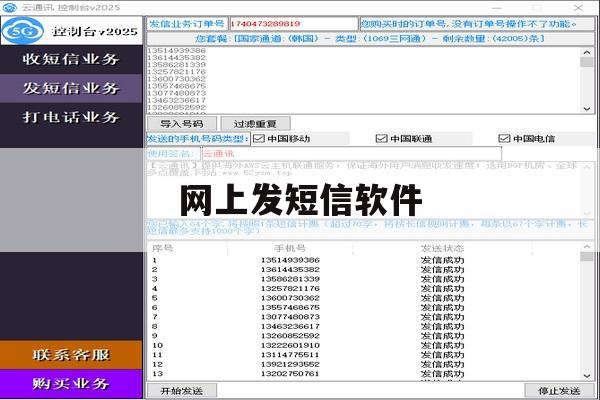600x400 pixels.
Task: Click the results table scroll-up arrow
Action: coord(587,247)
